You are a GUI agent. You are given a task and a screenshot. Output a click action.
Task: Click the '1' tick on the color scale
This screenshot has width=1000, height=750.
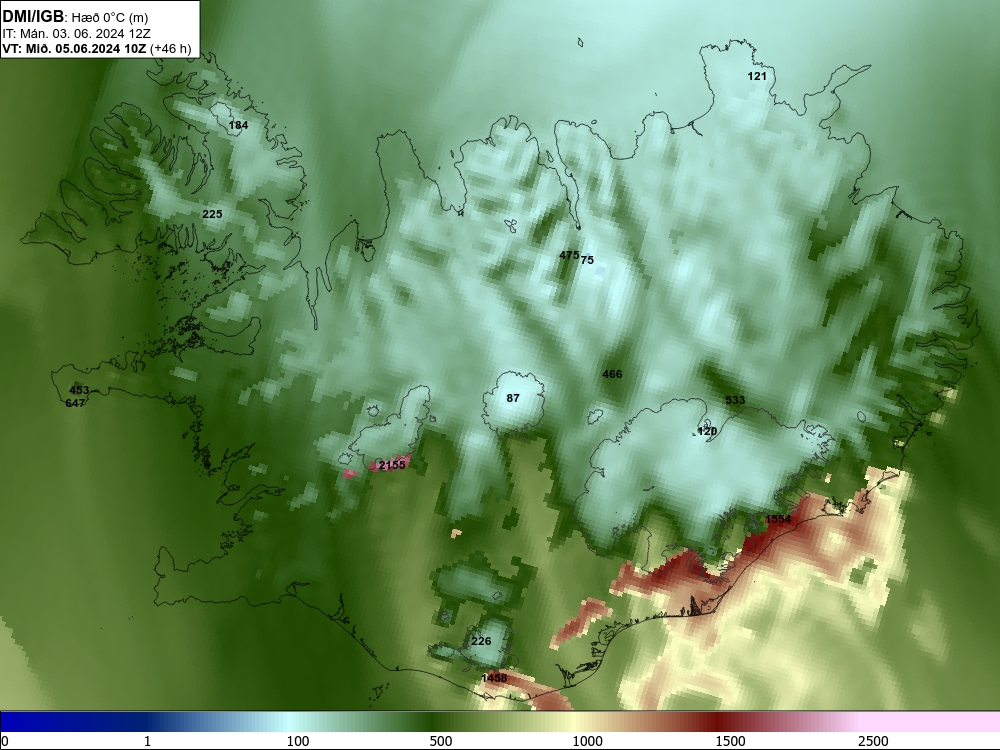(147, 741)
